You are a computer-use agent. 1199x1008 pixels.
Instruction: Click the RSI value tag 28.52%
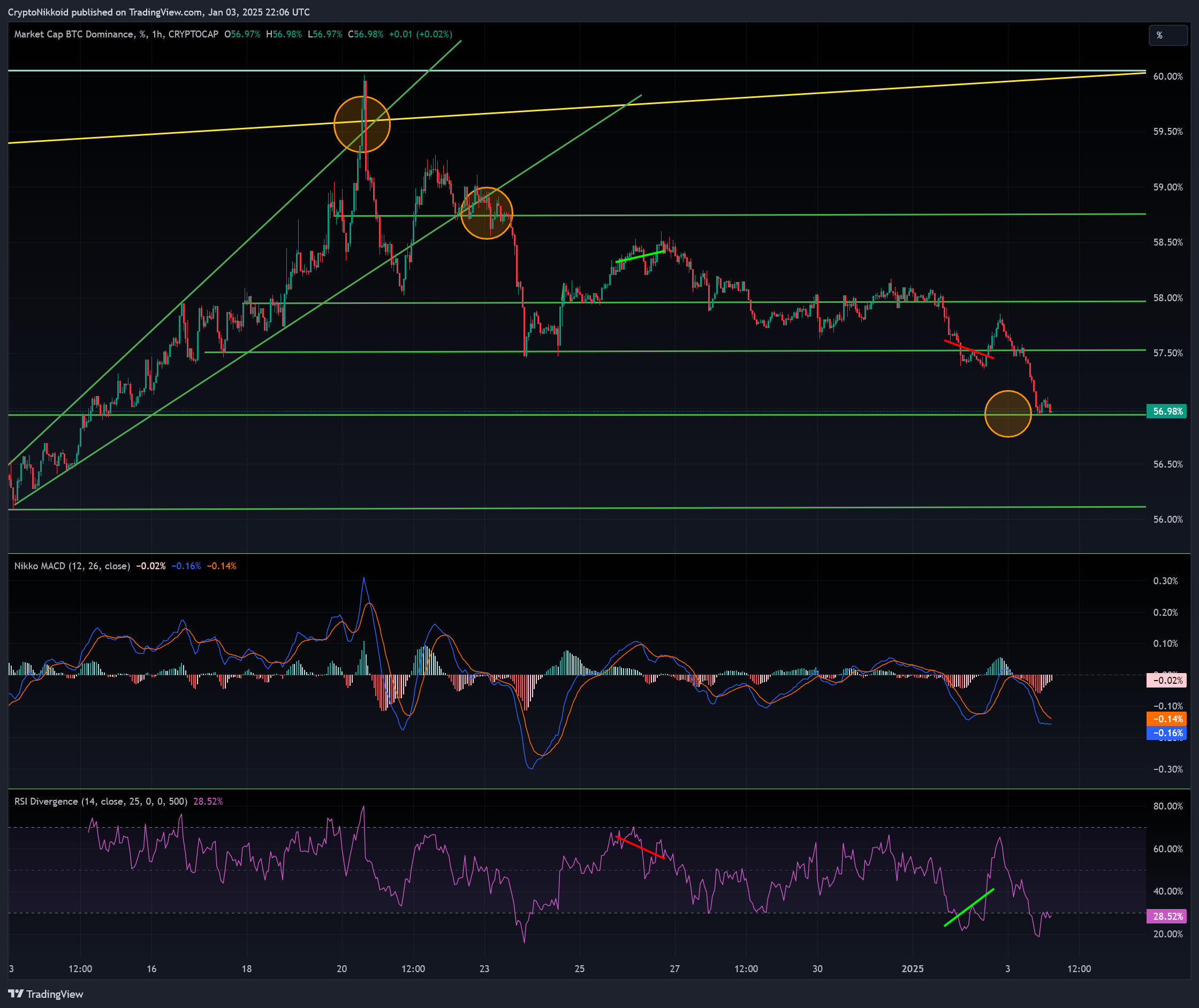1167,917
